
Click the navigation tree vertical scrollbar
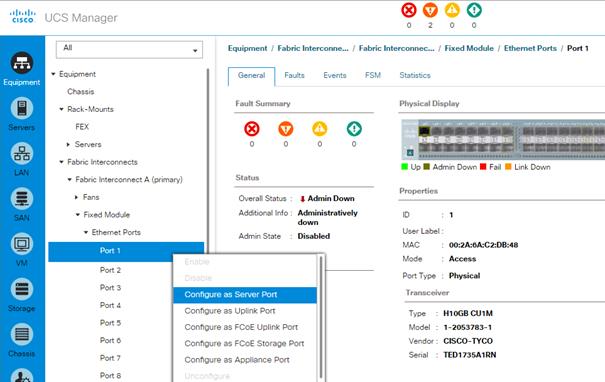208,162
